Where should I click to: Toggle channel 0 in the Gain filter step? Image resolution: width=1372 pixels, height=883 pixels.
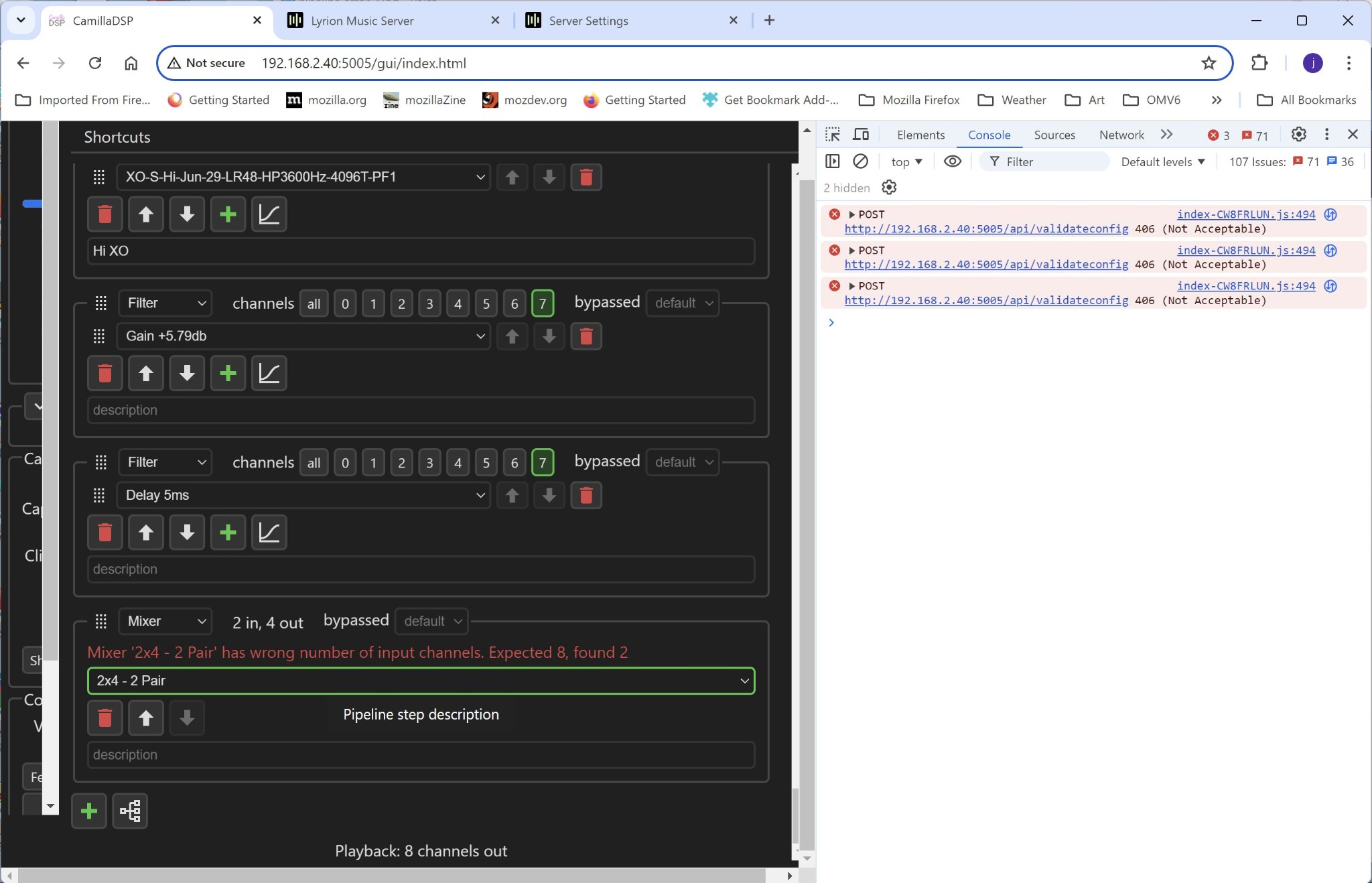(x=345, y=303)
